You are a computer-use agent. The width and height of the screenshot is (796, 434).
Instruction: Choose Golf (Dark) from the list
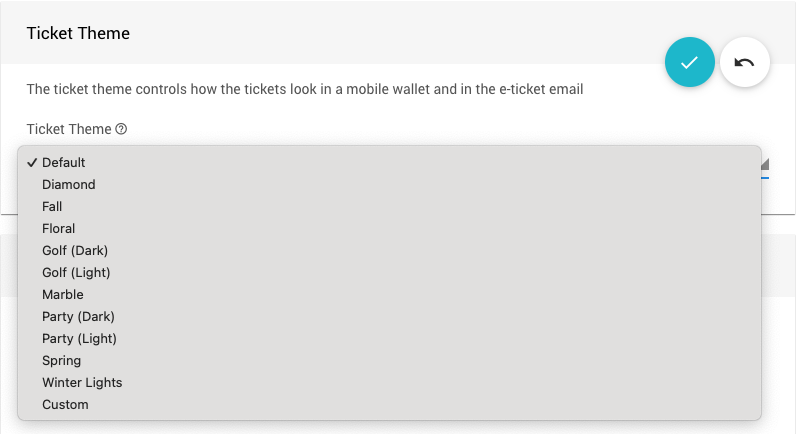coord(75,250)
